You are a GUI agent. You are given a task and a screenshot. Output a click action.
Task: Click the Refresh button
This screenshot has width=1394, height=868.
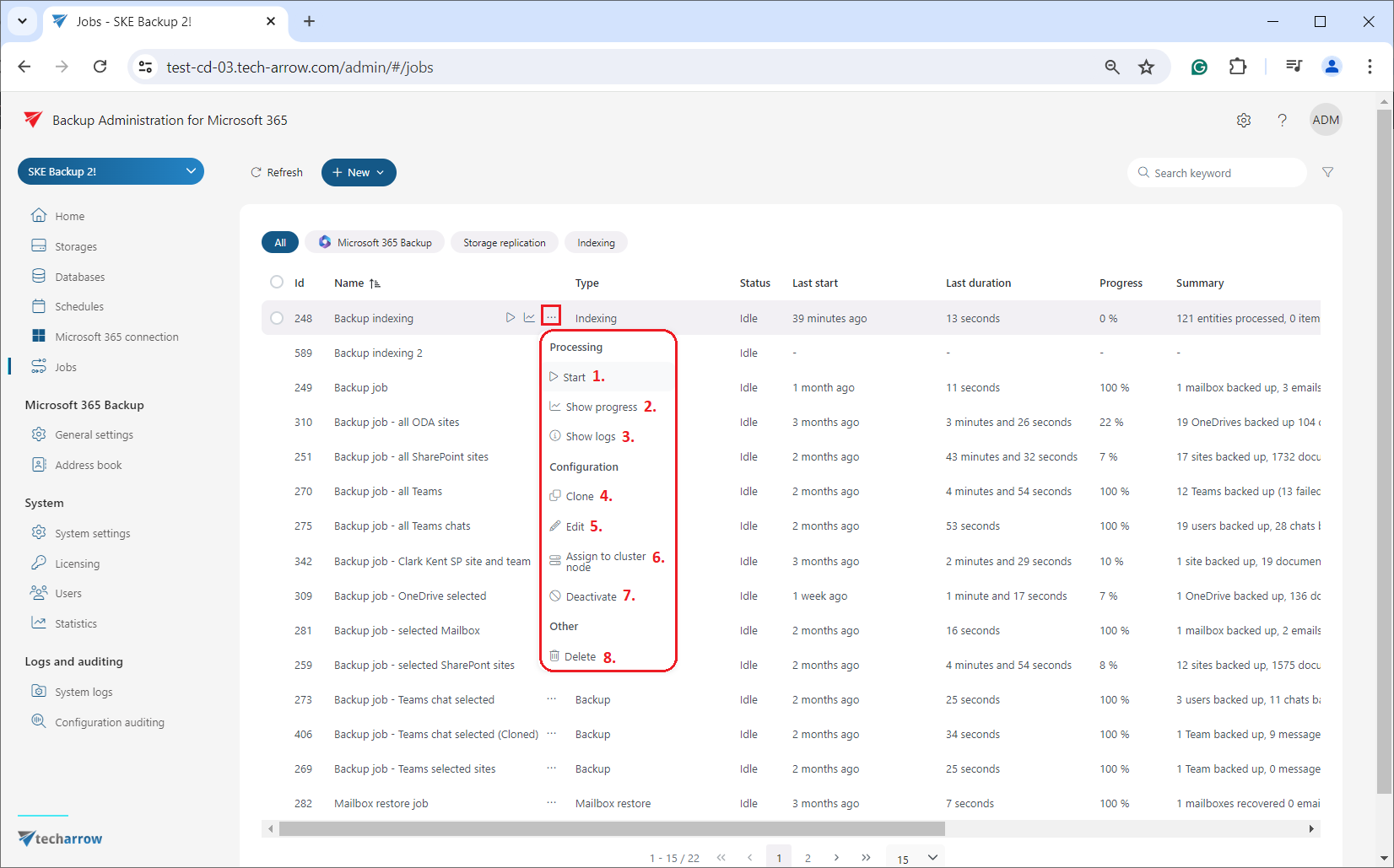coord(277,172)
